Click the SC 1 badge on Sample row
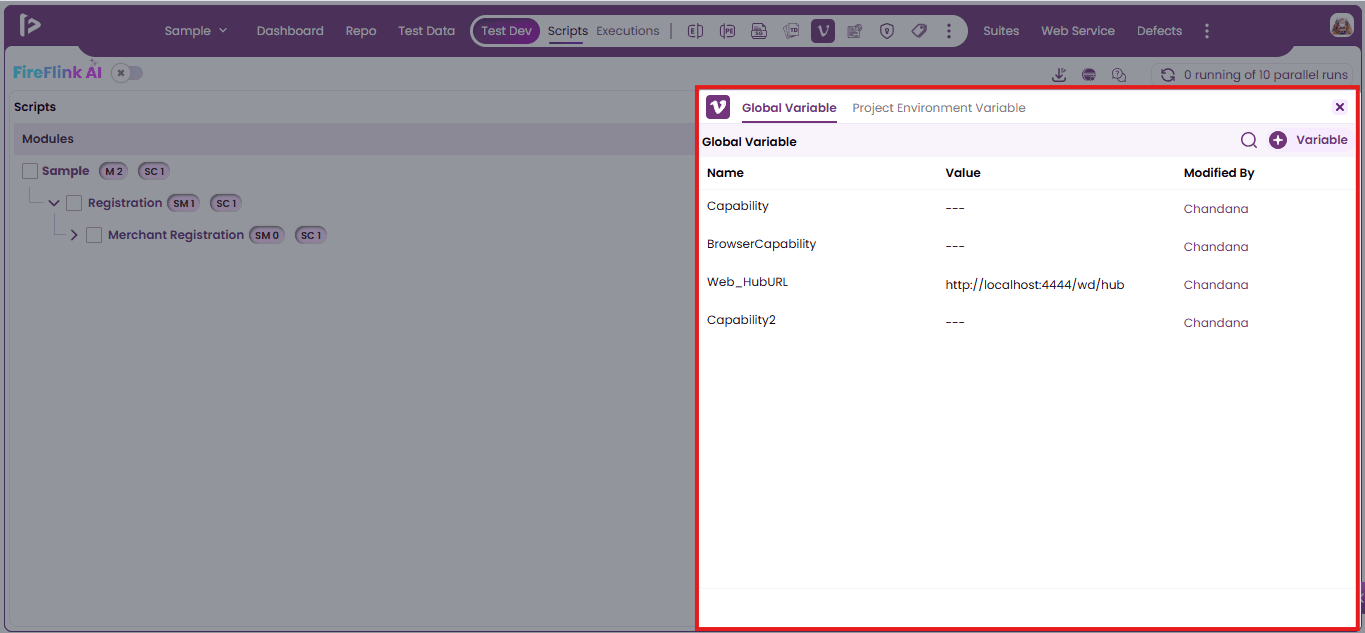Screen dimensions: 1365x633 (154, 171)
